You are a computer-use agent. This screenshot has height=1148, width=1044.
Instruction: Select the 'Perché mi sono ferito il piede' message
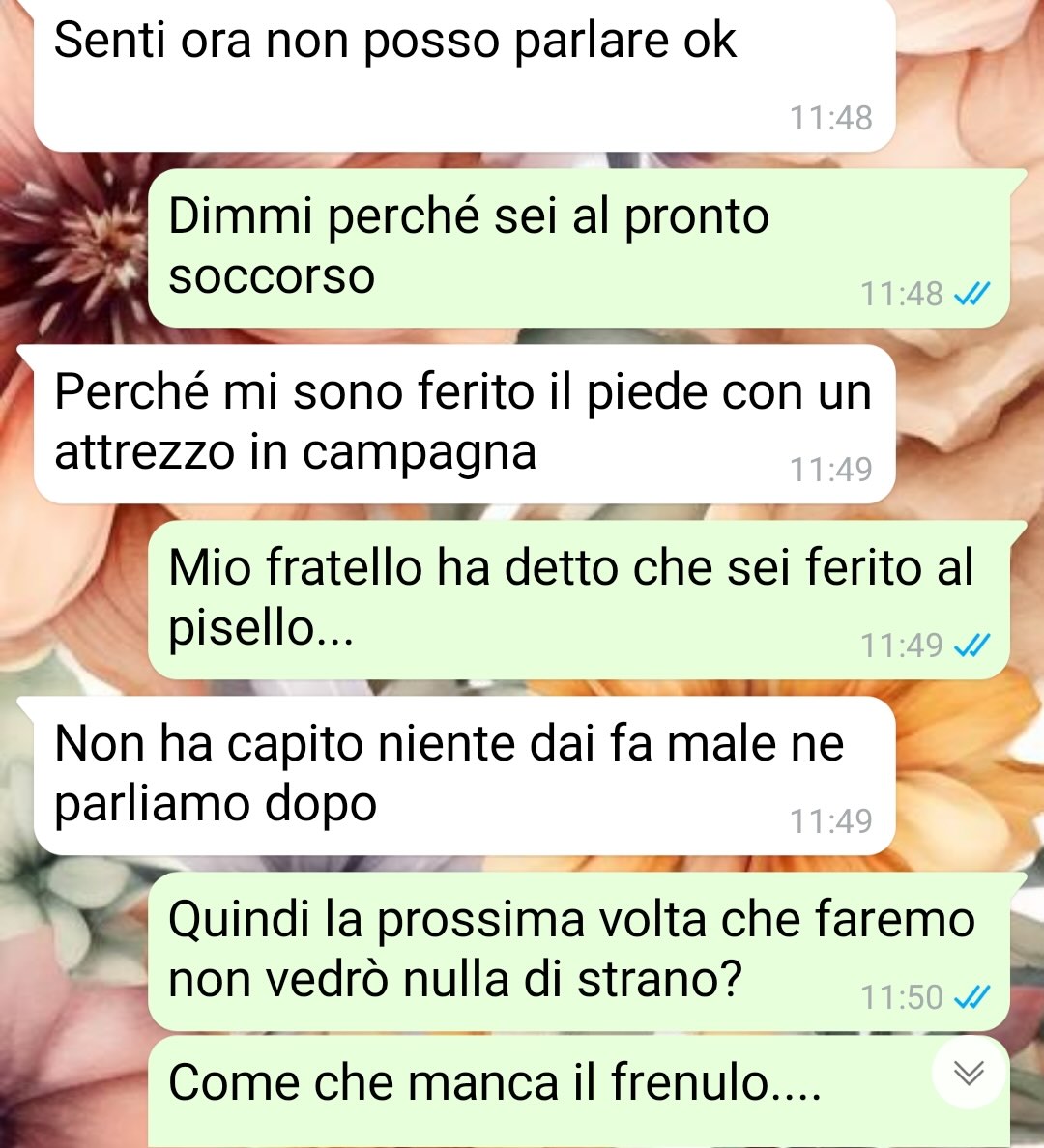pos(465,423)
